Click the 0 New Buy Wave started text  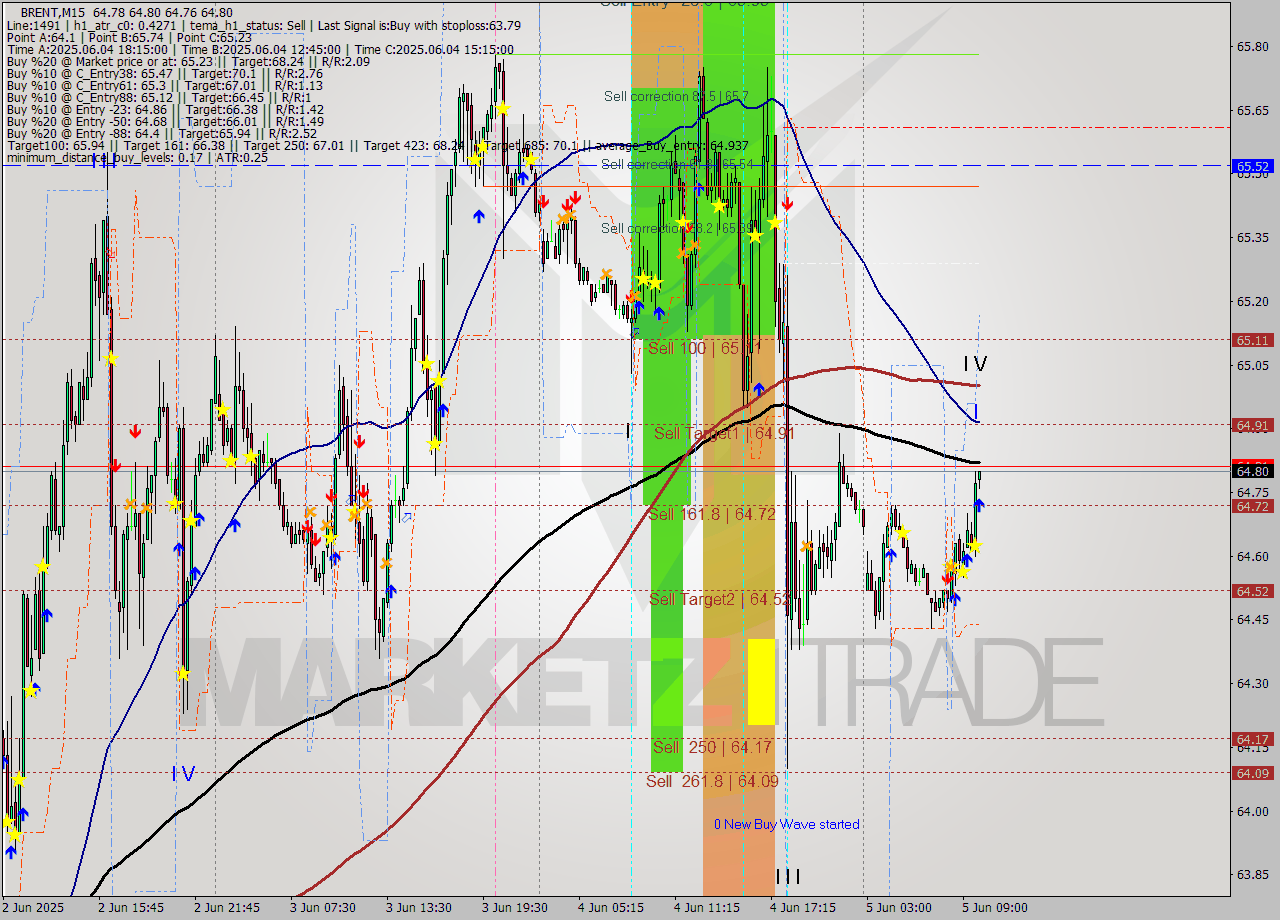pyautogui.click(x=786, y=824)
